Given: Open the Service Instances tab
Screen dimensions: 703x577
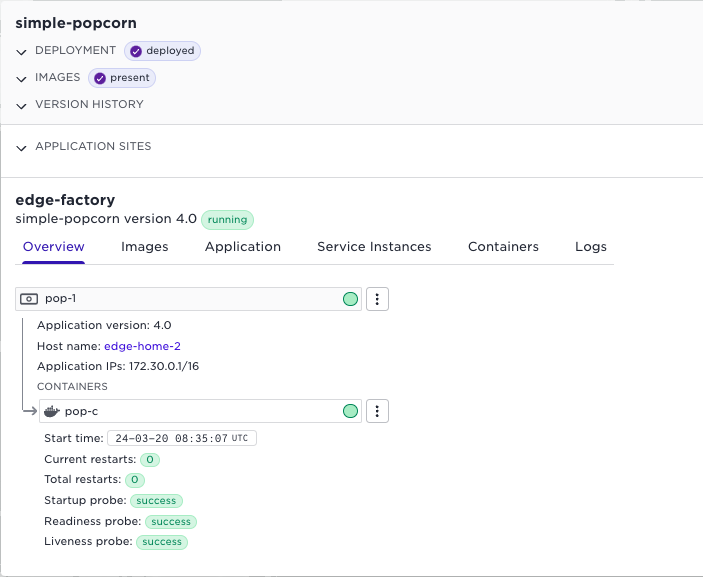Looking at the screenshot, I should coord(374,247).
